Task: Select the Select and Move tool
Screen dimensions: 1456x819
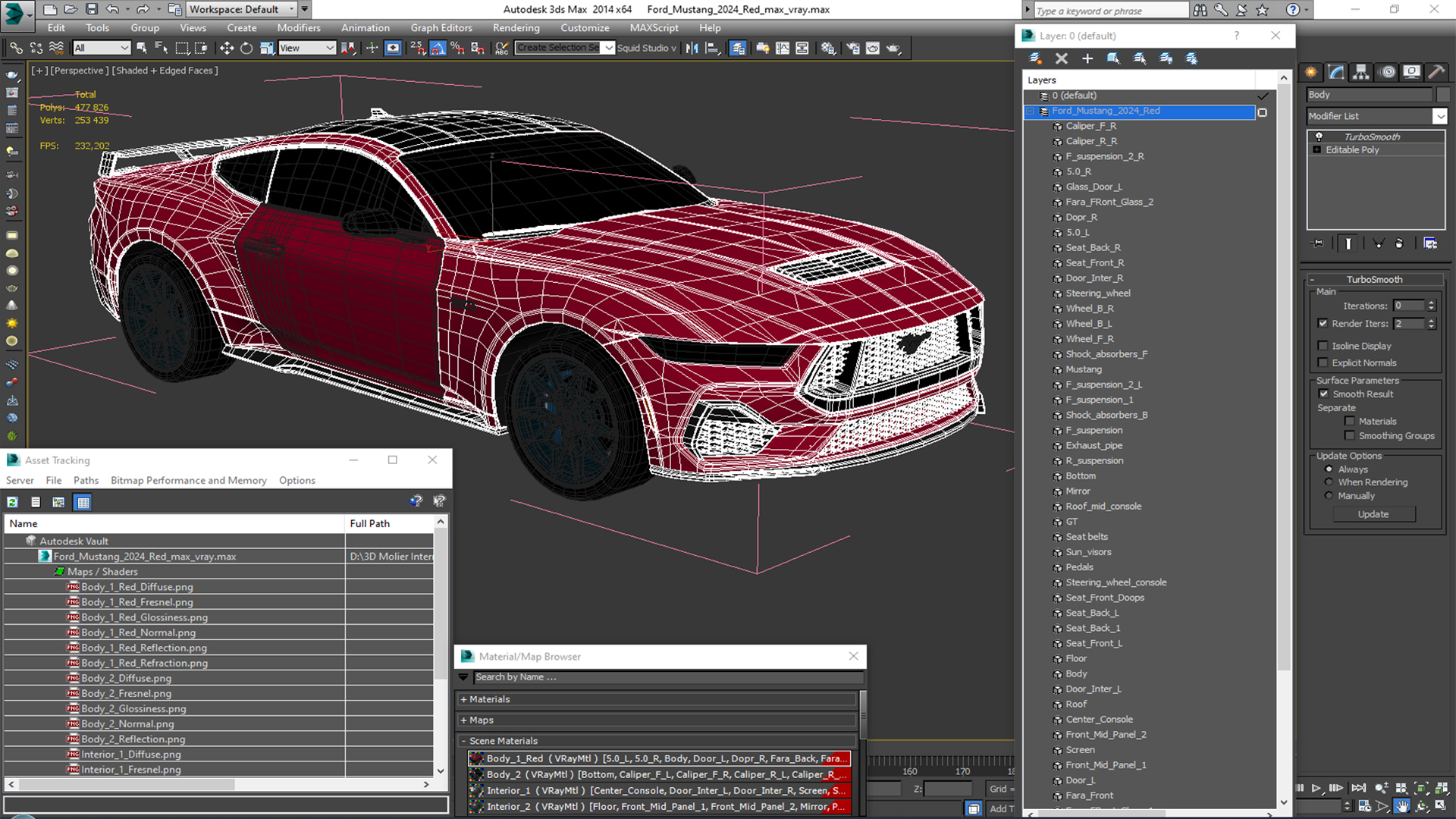Action: click(x=226, y=48)
